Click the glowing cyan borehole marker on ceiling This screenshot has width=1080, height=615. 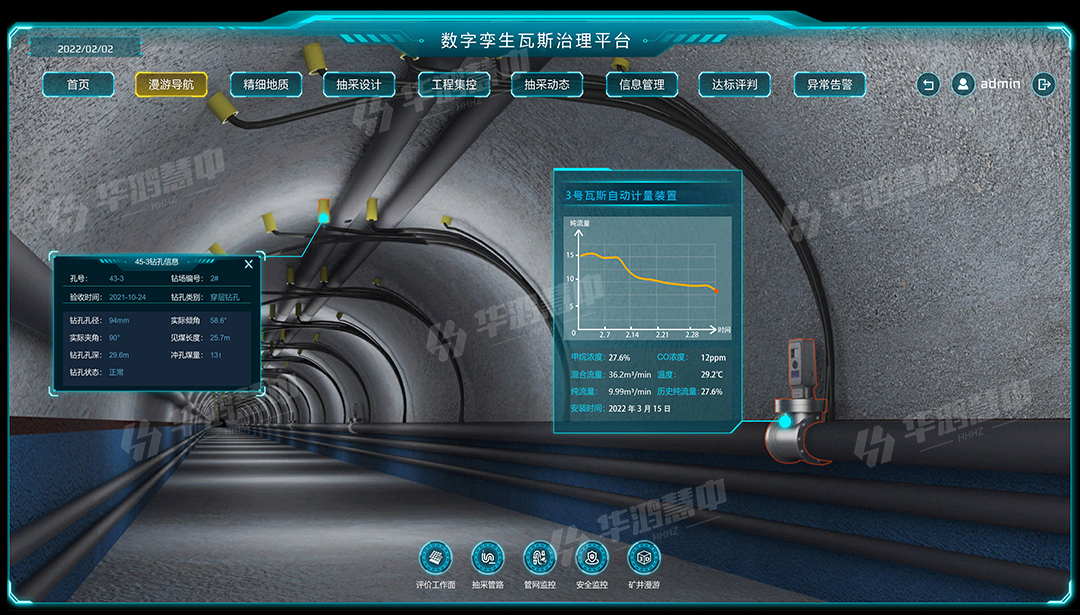point(323,213)
